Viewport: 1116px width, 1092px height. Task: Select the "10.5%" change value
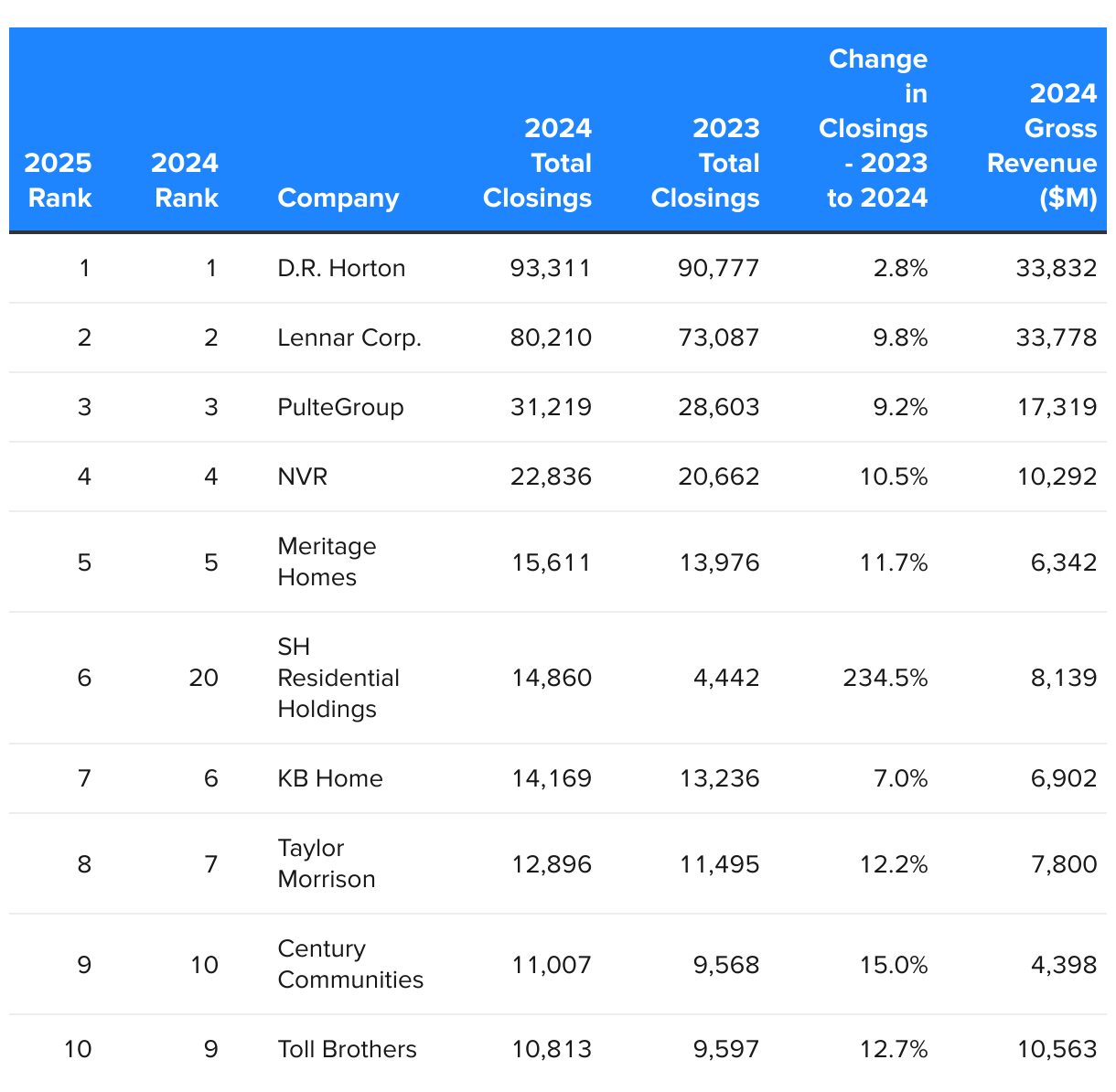[x=894, y=476]
